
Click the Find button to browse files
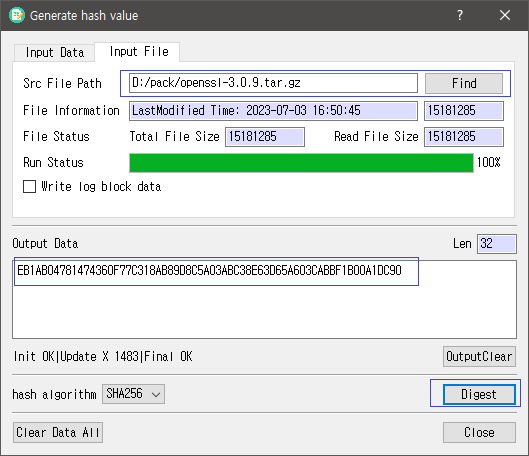[x=464, y=83]
